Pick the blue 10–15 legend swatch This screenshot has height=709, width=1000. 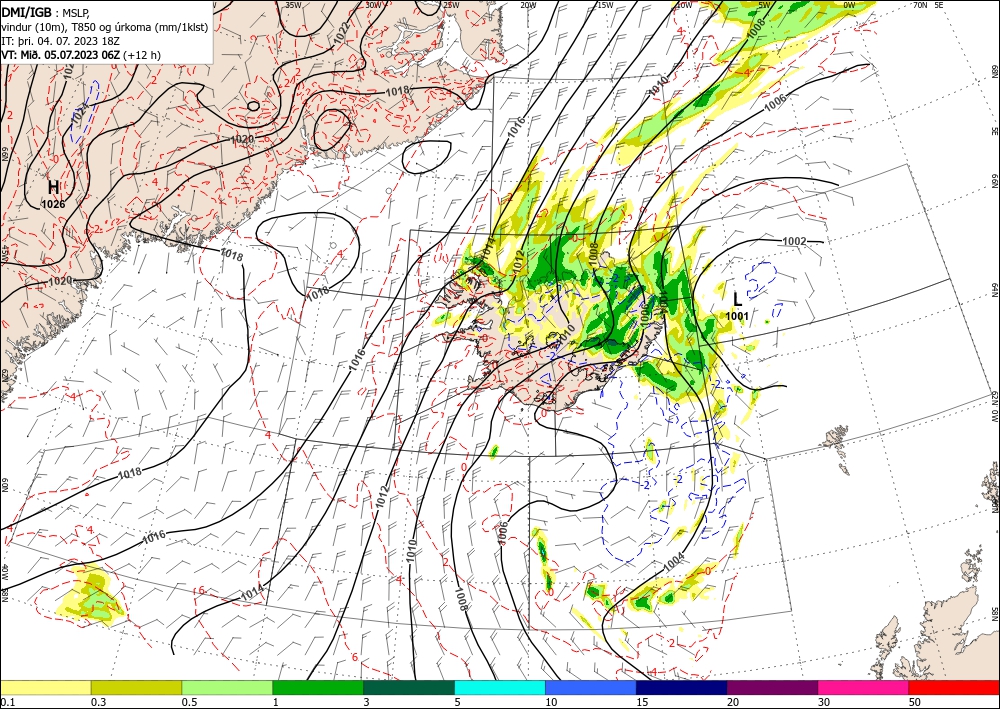[x=591, y=688]
